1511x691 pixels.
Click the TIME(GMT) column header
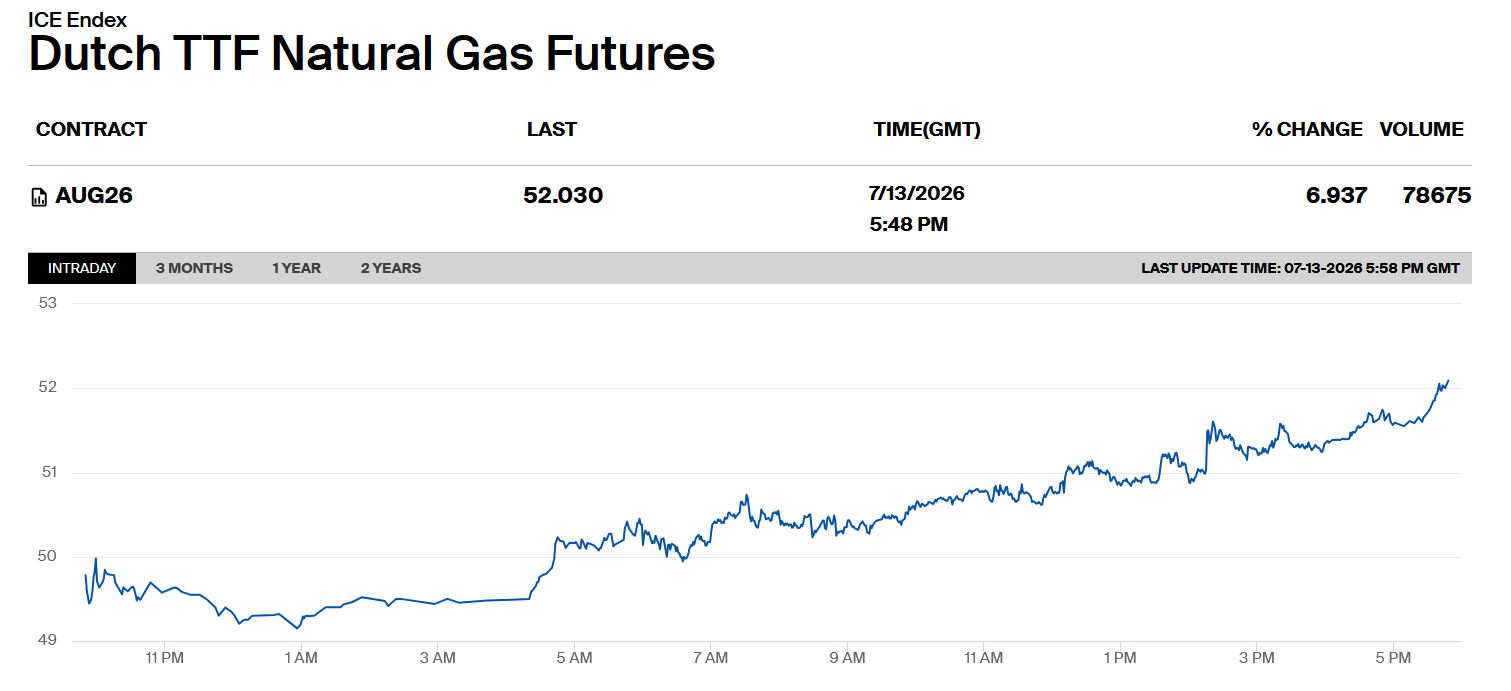click(927, 129)
